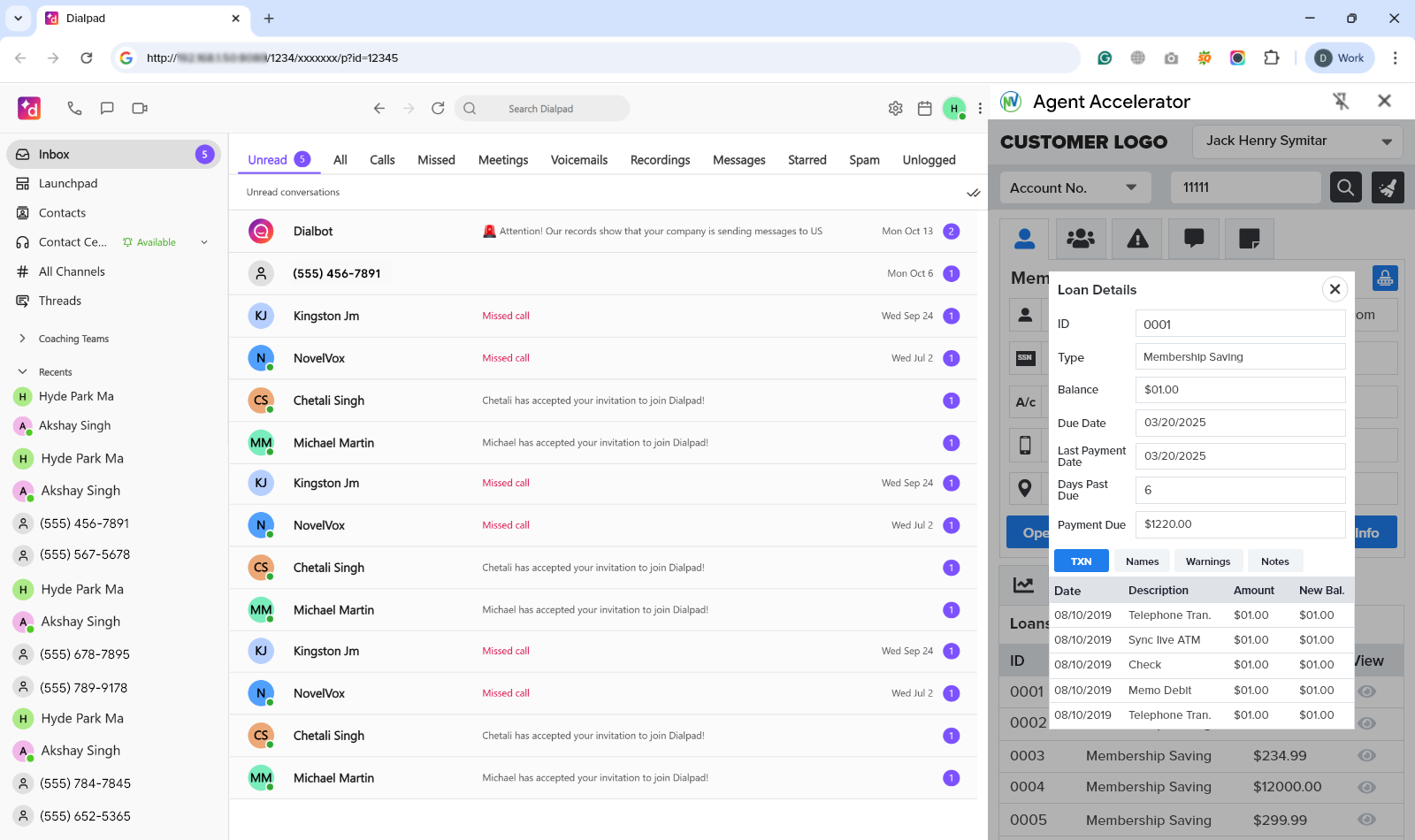Click the account search magnifier icon

click(1345, 187)
